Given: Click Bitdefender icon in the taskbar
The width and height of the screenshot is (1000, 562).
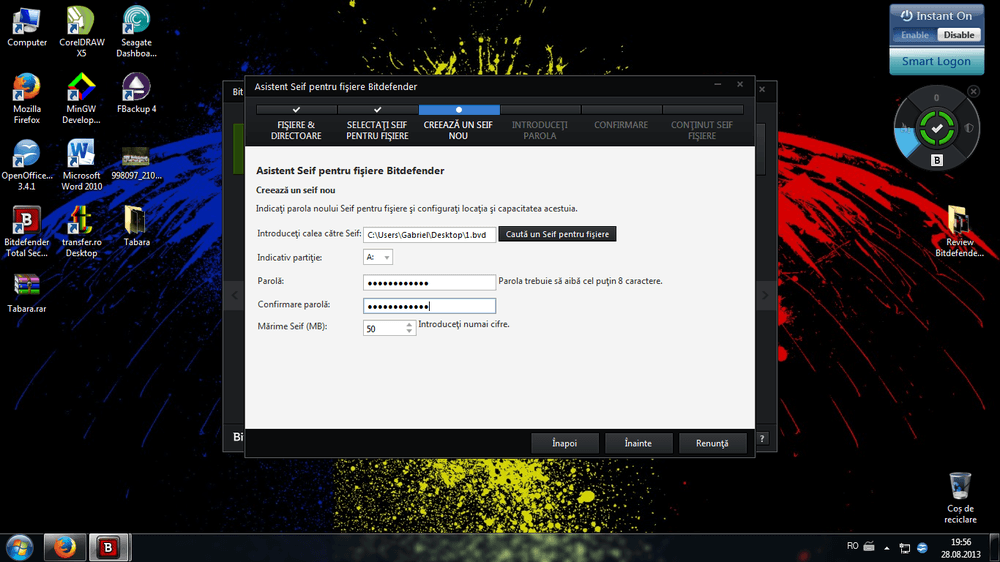Looking at the screenshot, I should coord(107,547).
